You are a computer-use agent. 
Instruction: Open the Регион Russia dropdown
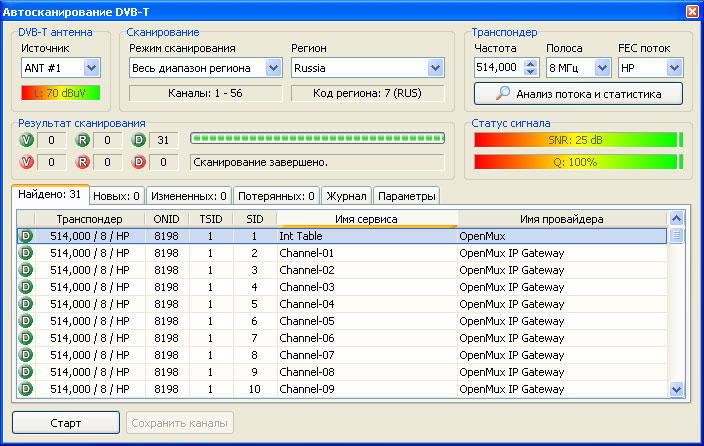click(435, 68)
